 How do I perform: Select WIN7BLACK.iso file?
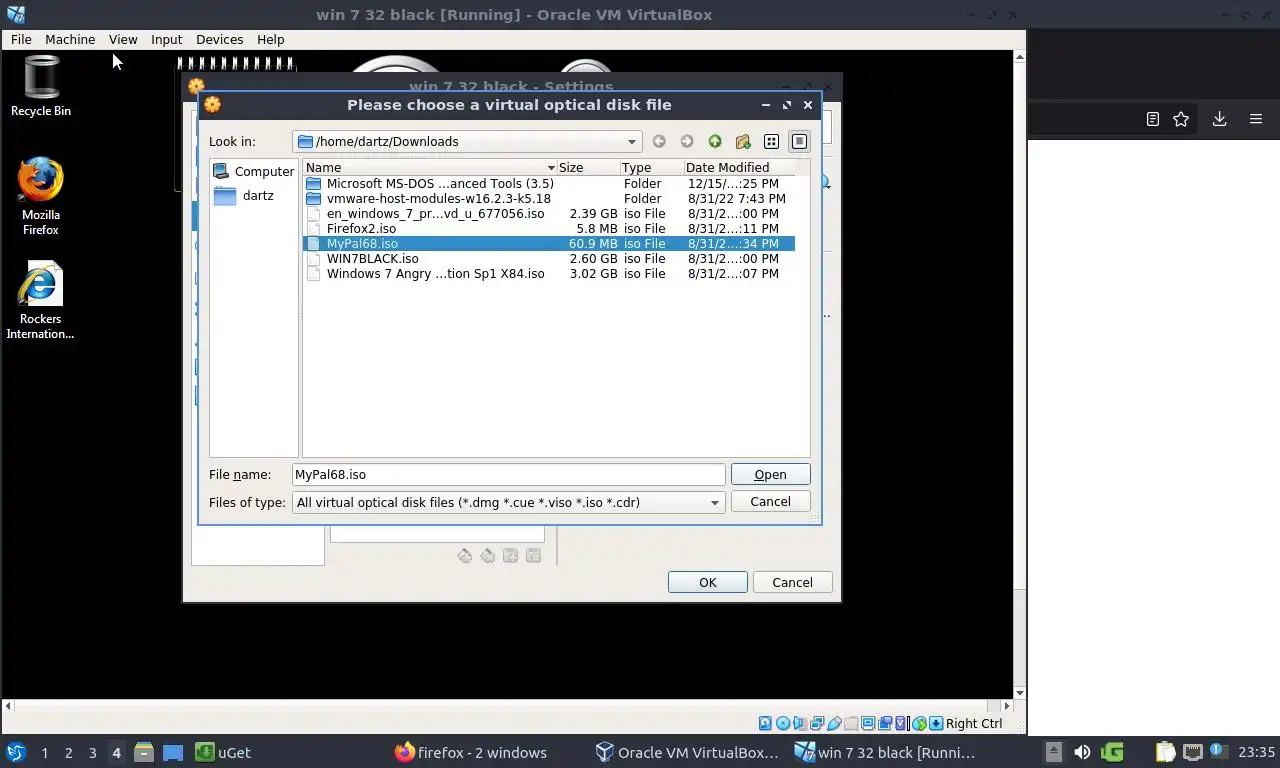(x=549, y=259)
